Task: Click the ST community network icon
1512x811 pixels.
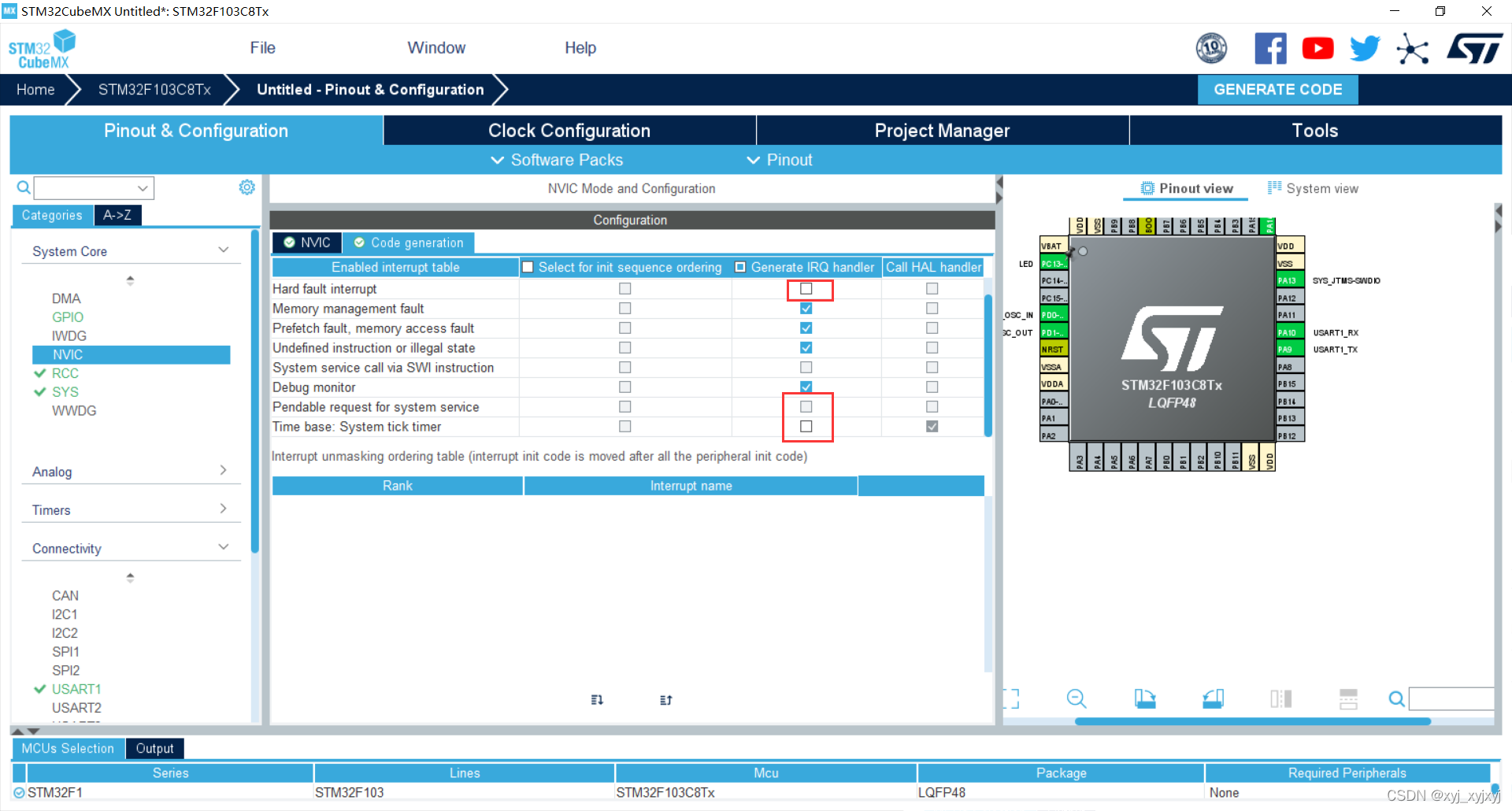Action: (x=1413, y=49)
